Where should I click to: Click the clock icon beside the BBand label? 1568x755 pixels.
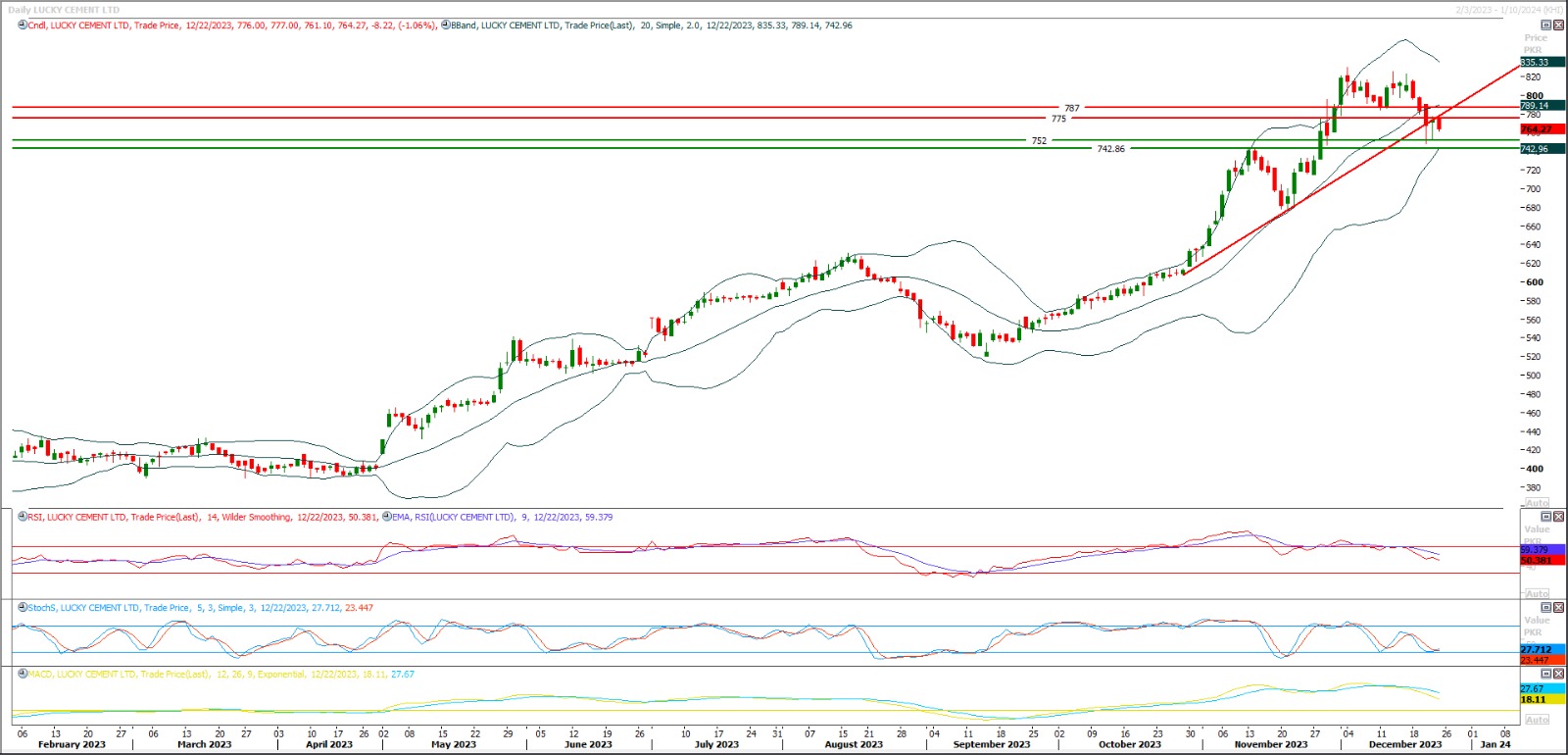[445, 25]
